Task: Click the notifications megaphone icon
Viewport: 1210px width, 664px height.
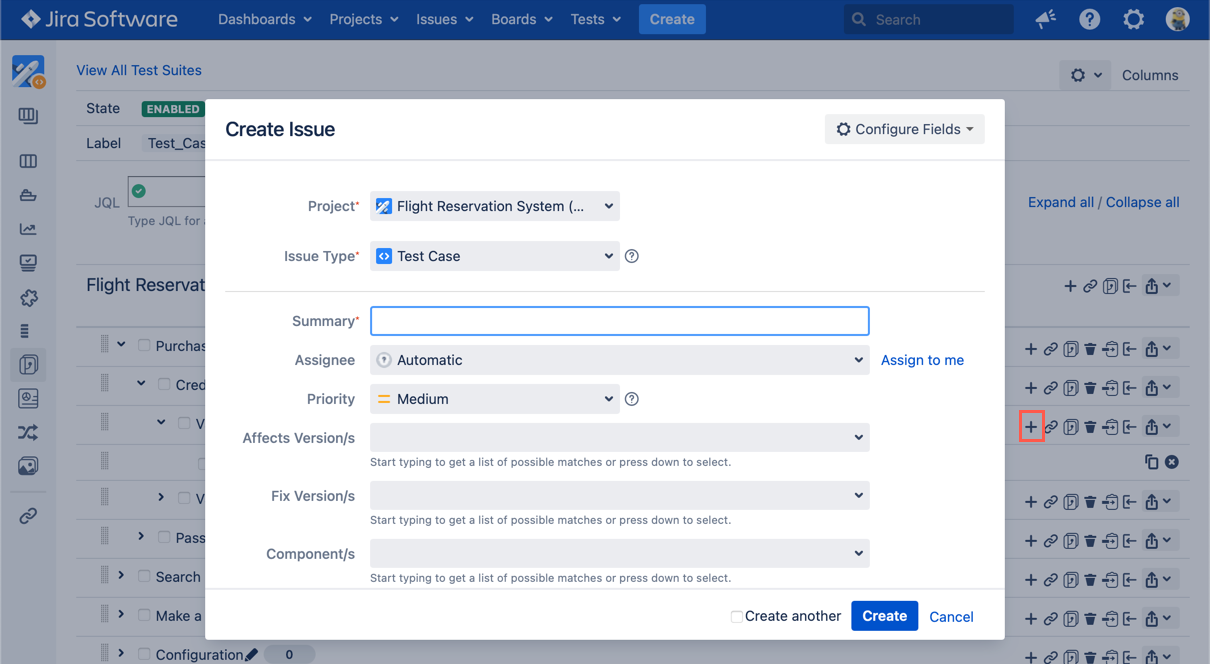Action: 1046,19
